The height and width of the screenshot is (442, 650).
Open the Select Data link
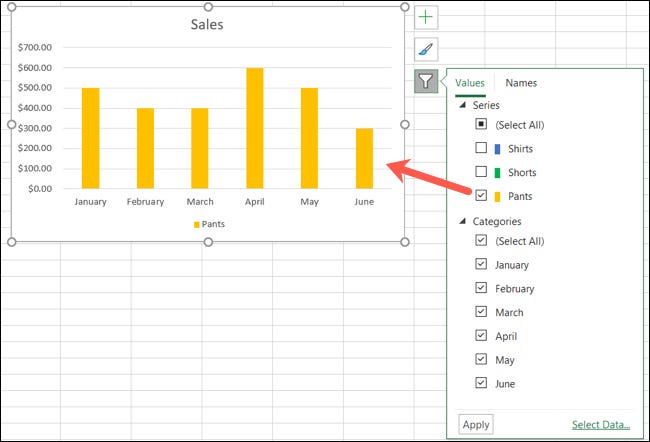(600, 424)
